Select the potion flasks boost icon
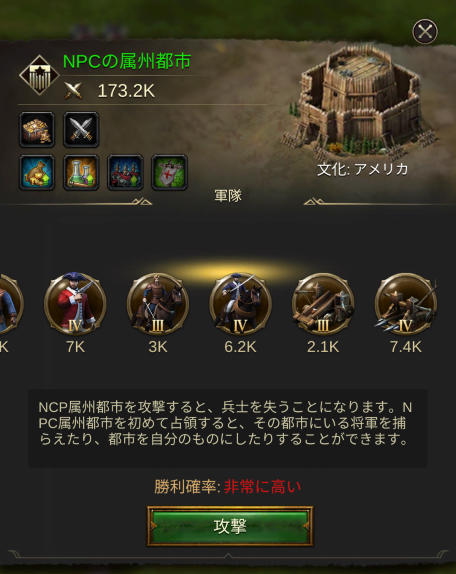 click(x=81, y=172)
